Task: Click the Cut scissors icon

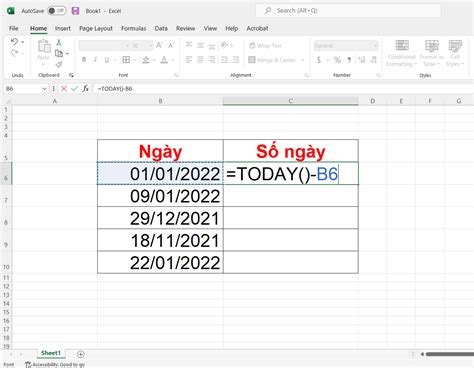Action: tap(59, 42)
